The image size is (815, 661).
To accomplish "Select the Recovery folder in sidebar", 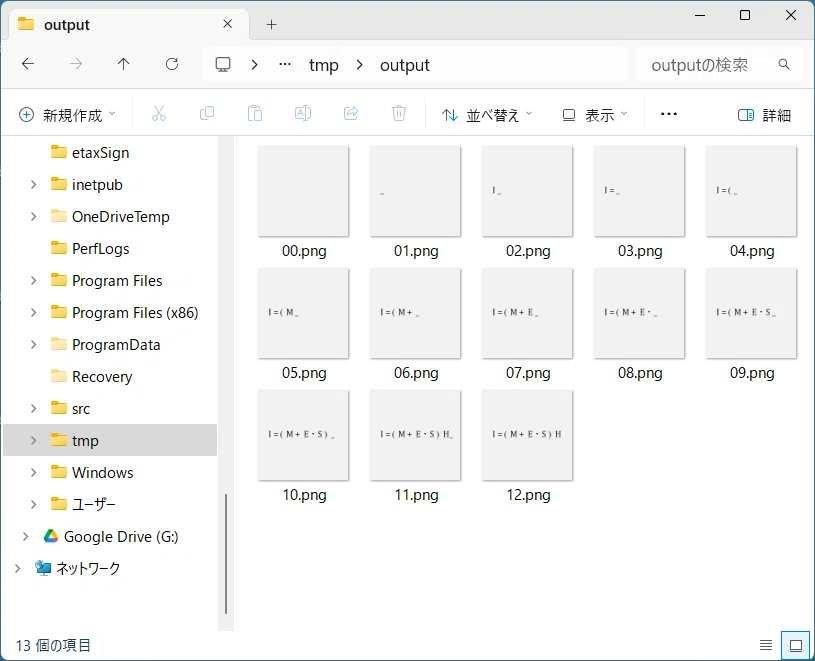I will pyautogui.click(x=102, y=377).
